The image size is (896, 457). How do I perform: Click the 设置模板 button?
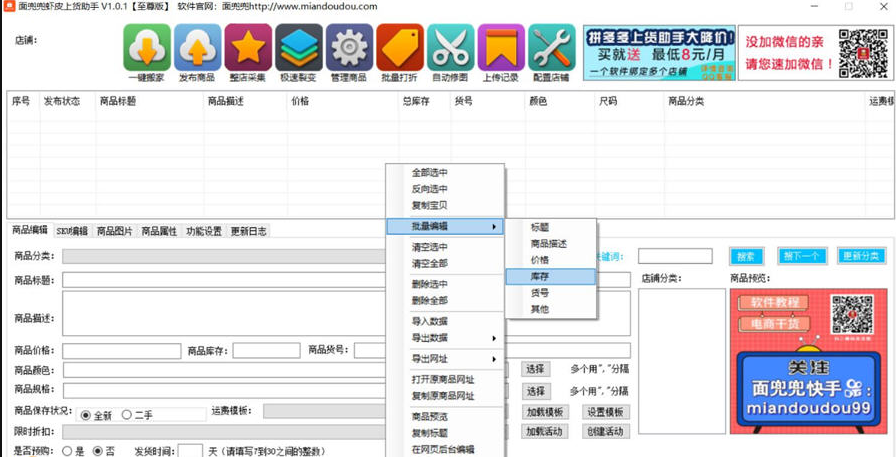pos(606,412)
